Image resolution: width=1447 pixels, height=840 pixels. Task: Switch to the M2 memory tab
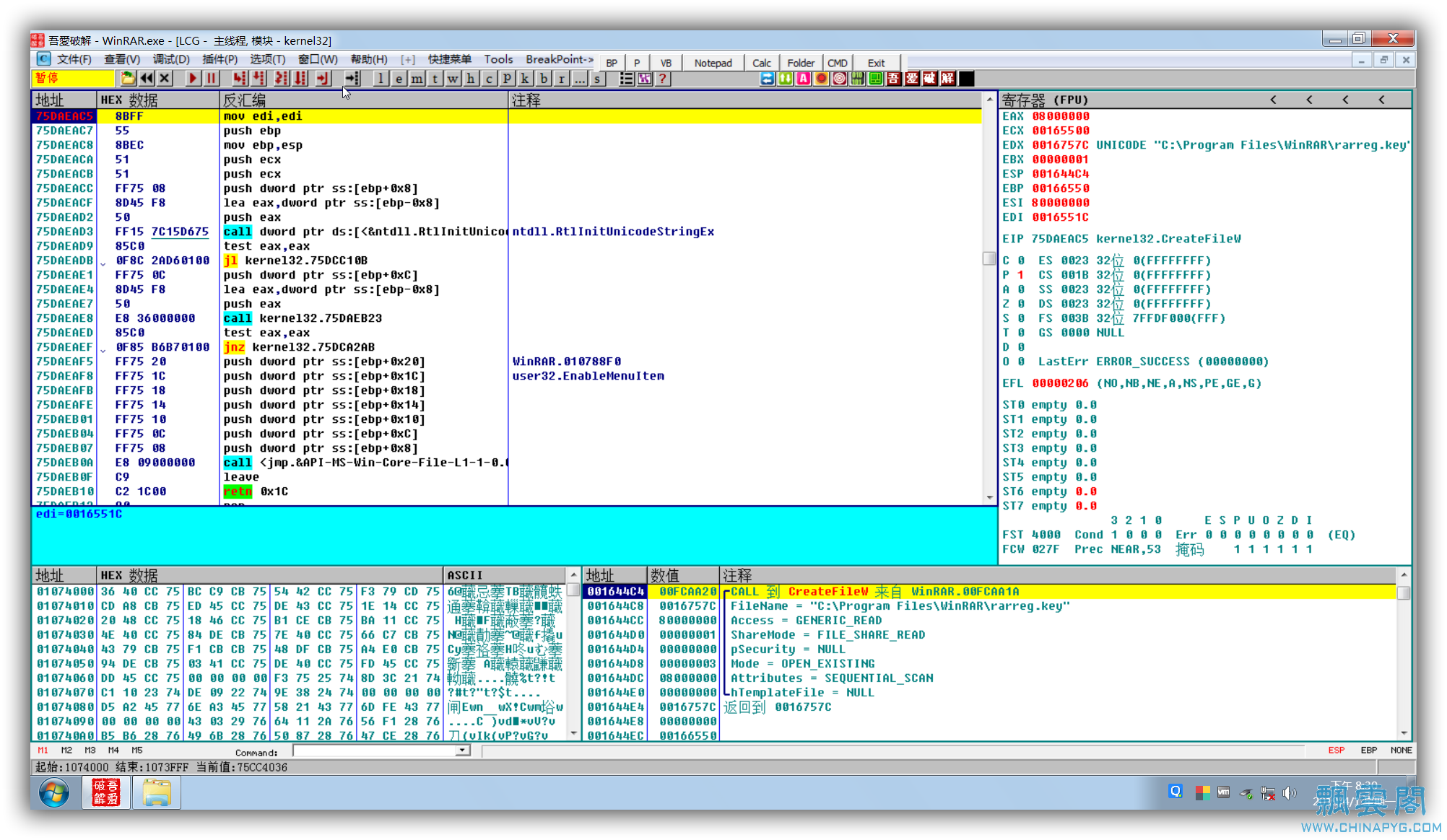(x=66, y=751)
